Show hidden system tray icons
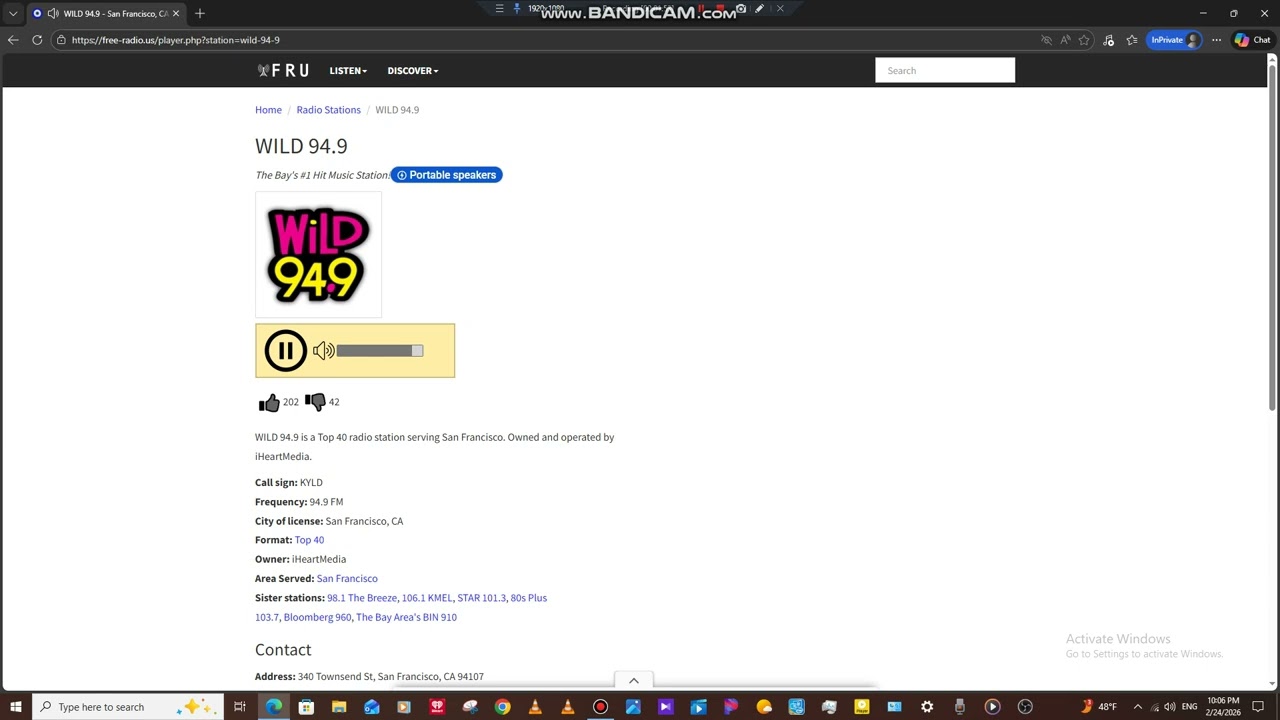 pyautogui.click(x=1137, y=707)
